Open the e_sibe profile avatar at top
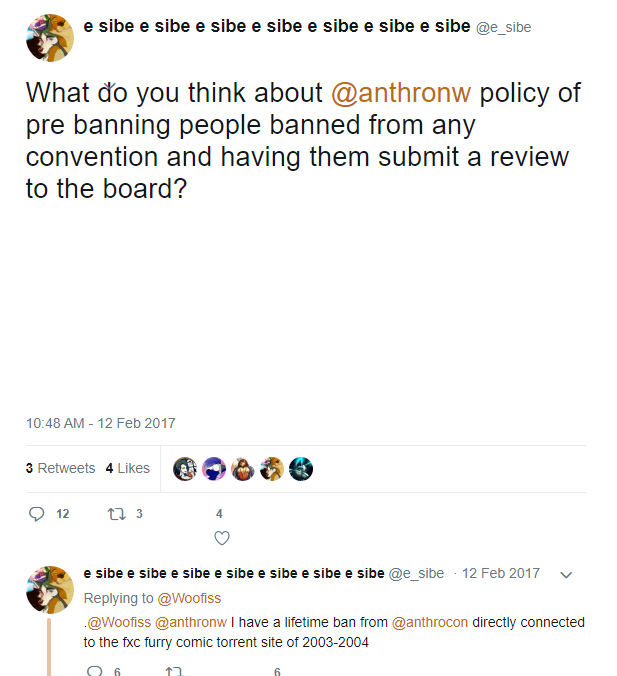 coord(50,38)
